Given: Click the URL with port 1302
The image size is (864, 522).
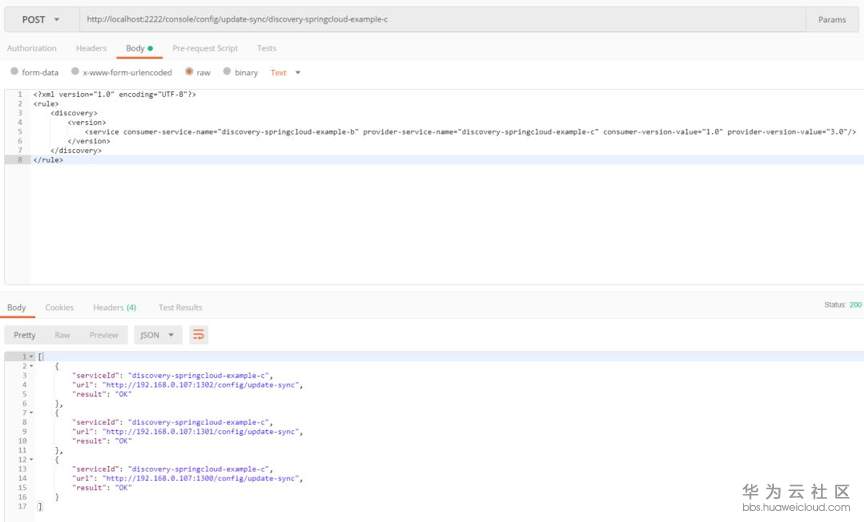Looking at the screenshot, I should point(202,385).
